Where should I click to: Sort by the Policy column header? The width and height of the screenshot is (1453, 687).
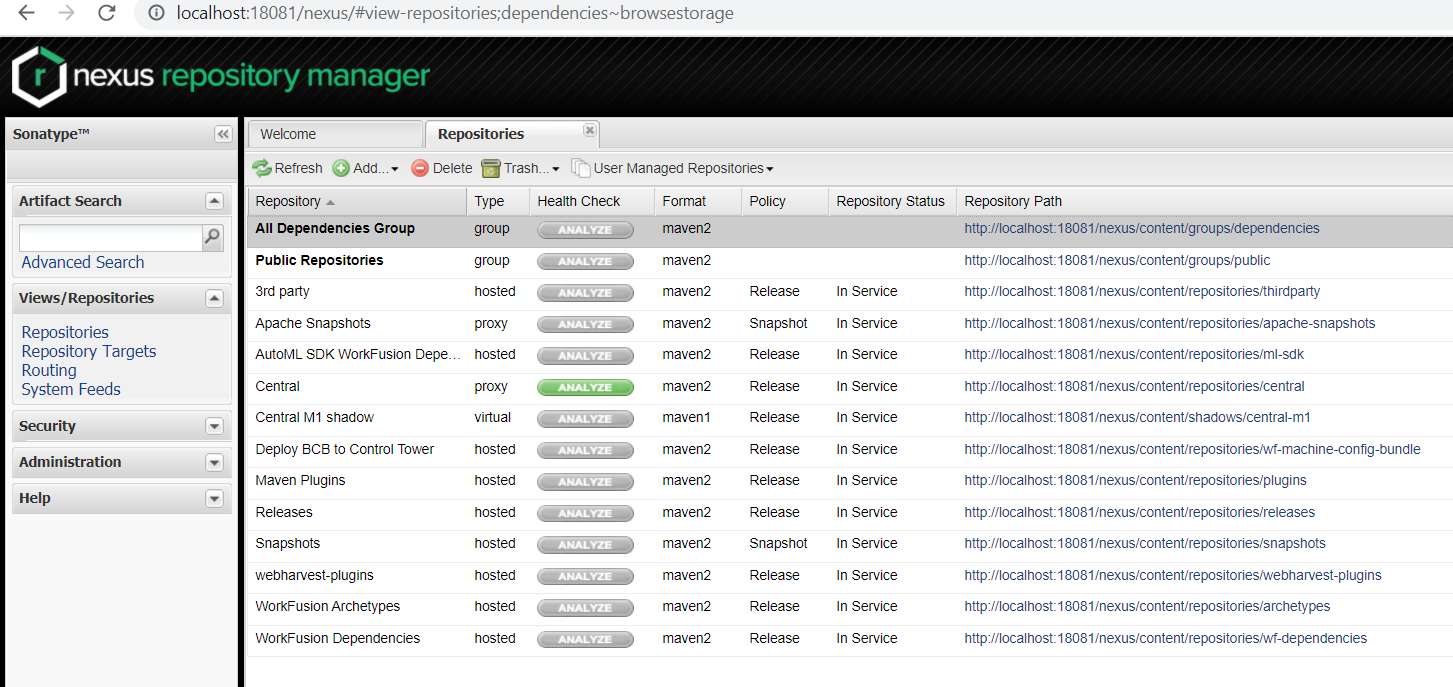coord(785,201)
